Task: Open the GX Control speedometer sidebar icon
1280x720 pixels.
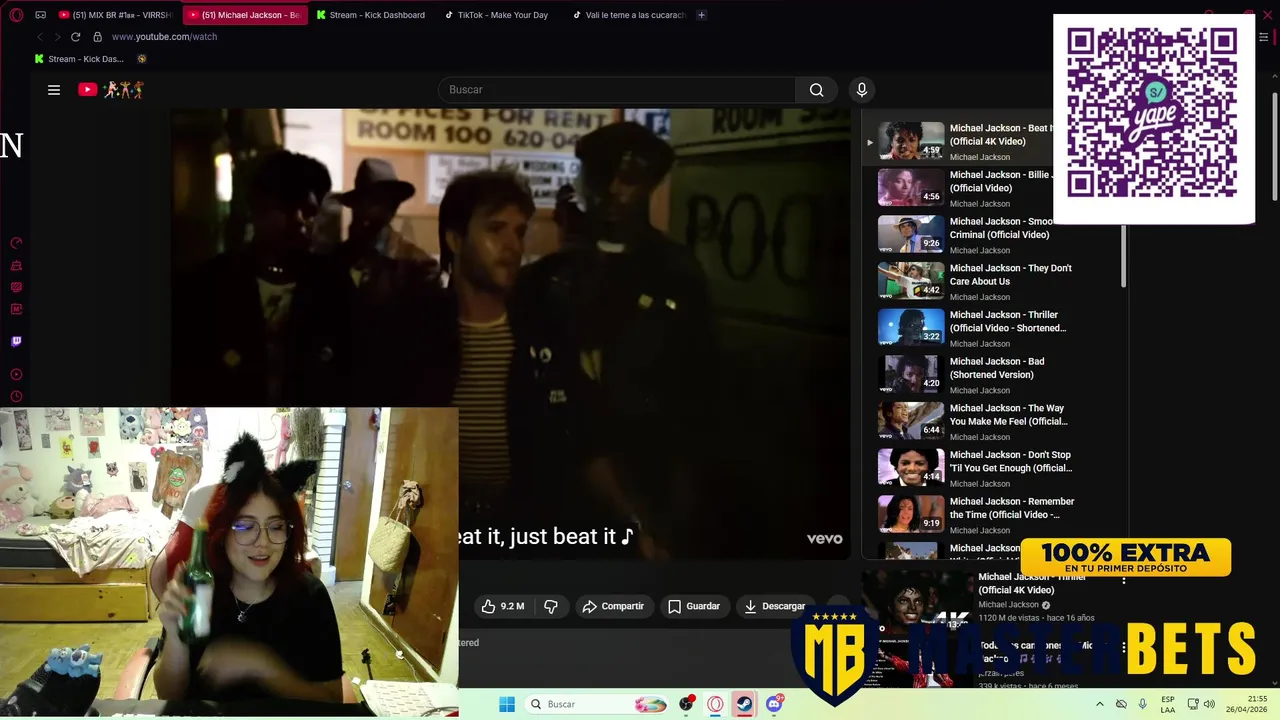Action: tap(16, 243)
